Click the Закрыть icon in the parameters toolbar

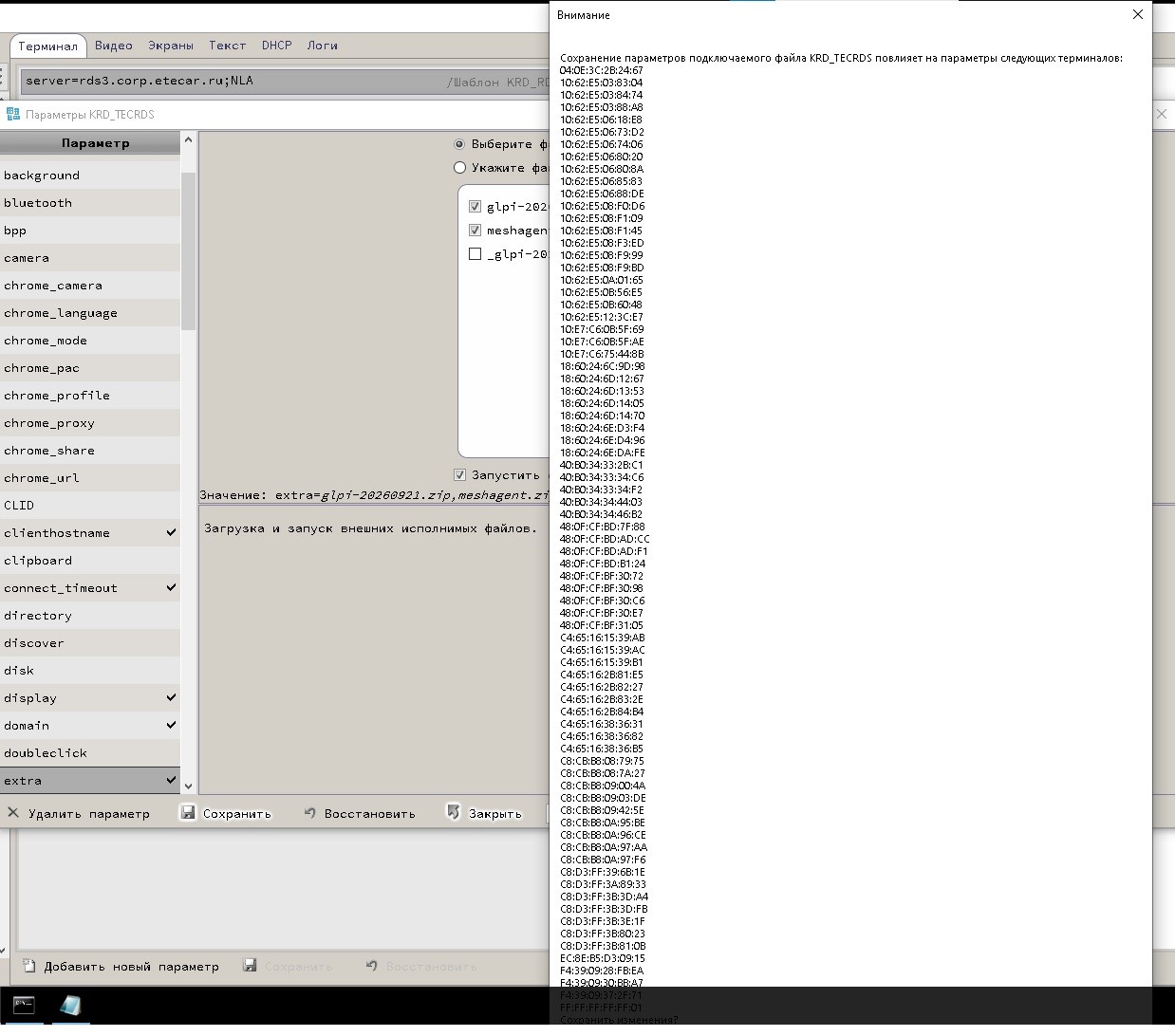pos(454,812)
